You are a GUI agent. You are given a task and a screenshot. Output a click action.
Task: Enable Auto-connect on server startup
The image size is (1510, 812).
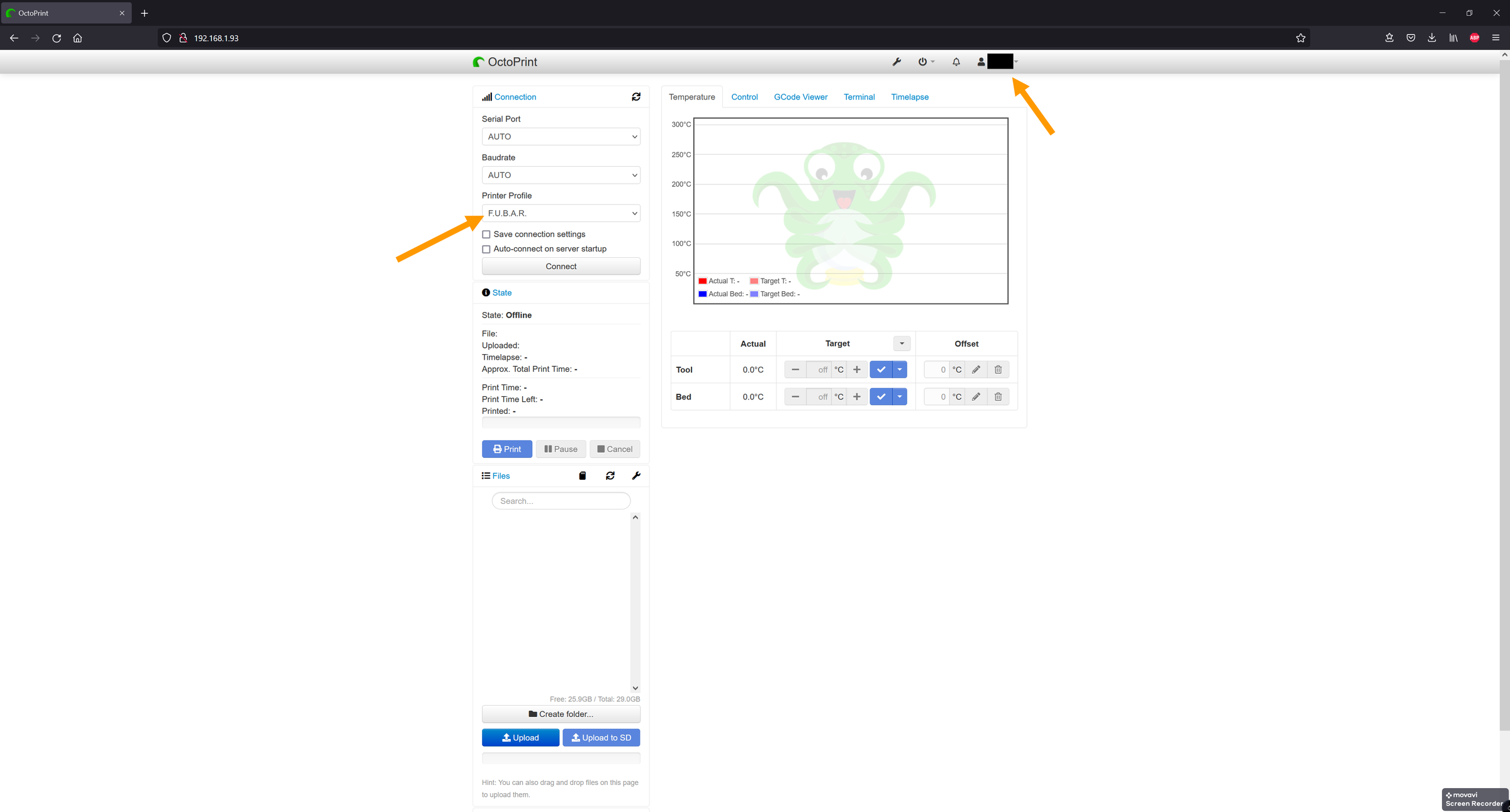coord(486,249)
